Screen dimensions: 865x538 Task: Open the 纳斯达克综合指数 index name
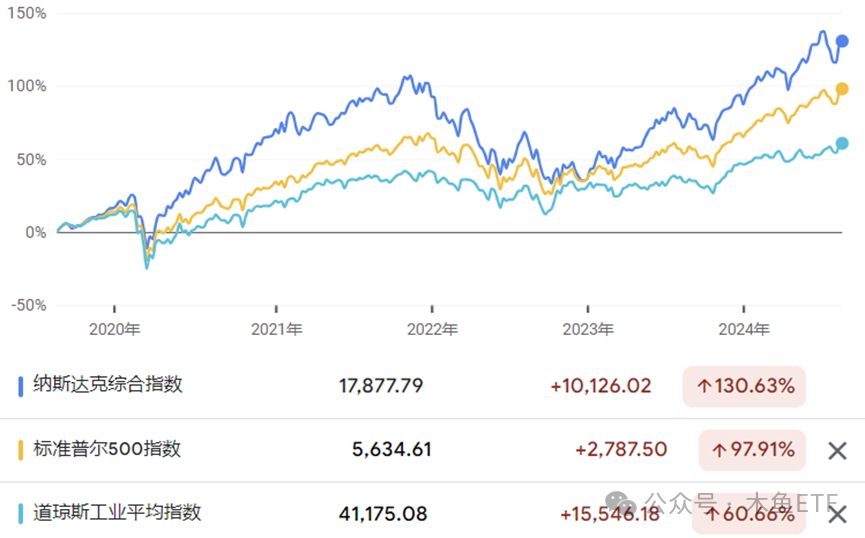(108, 385)
